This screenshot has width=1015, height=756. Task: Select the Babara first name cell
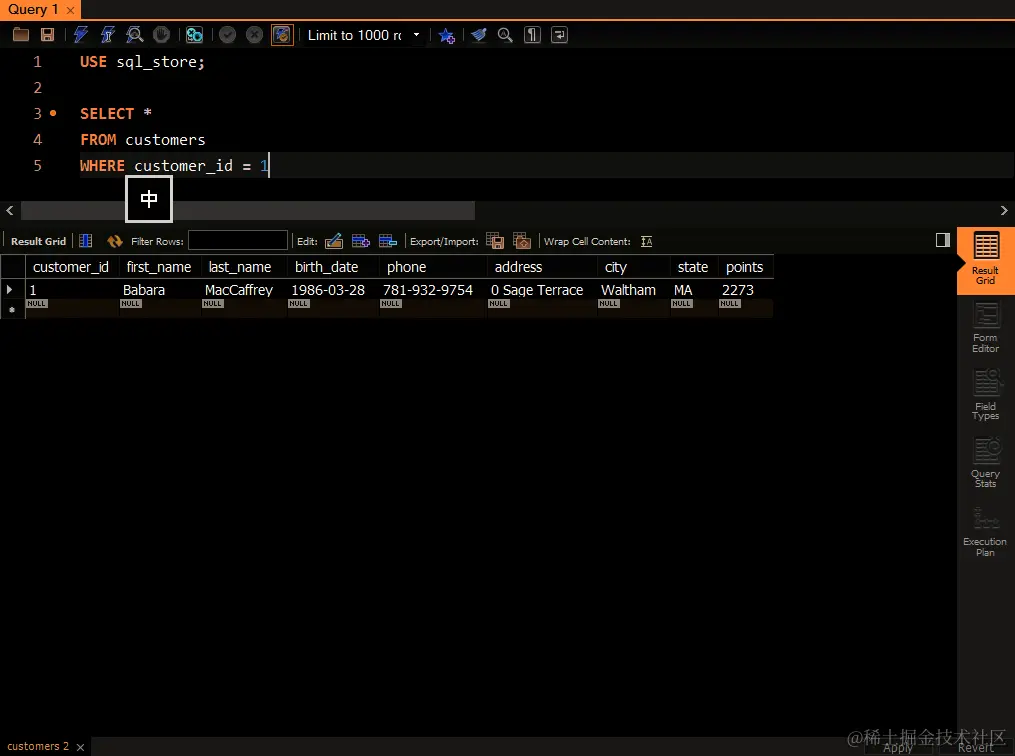159,290
